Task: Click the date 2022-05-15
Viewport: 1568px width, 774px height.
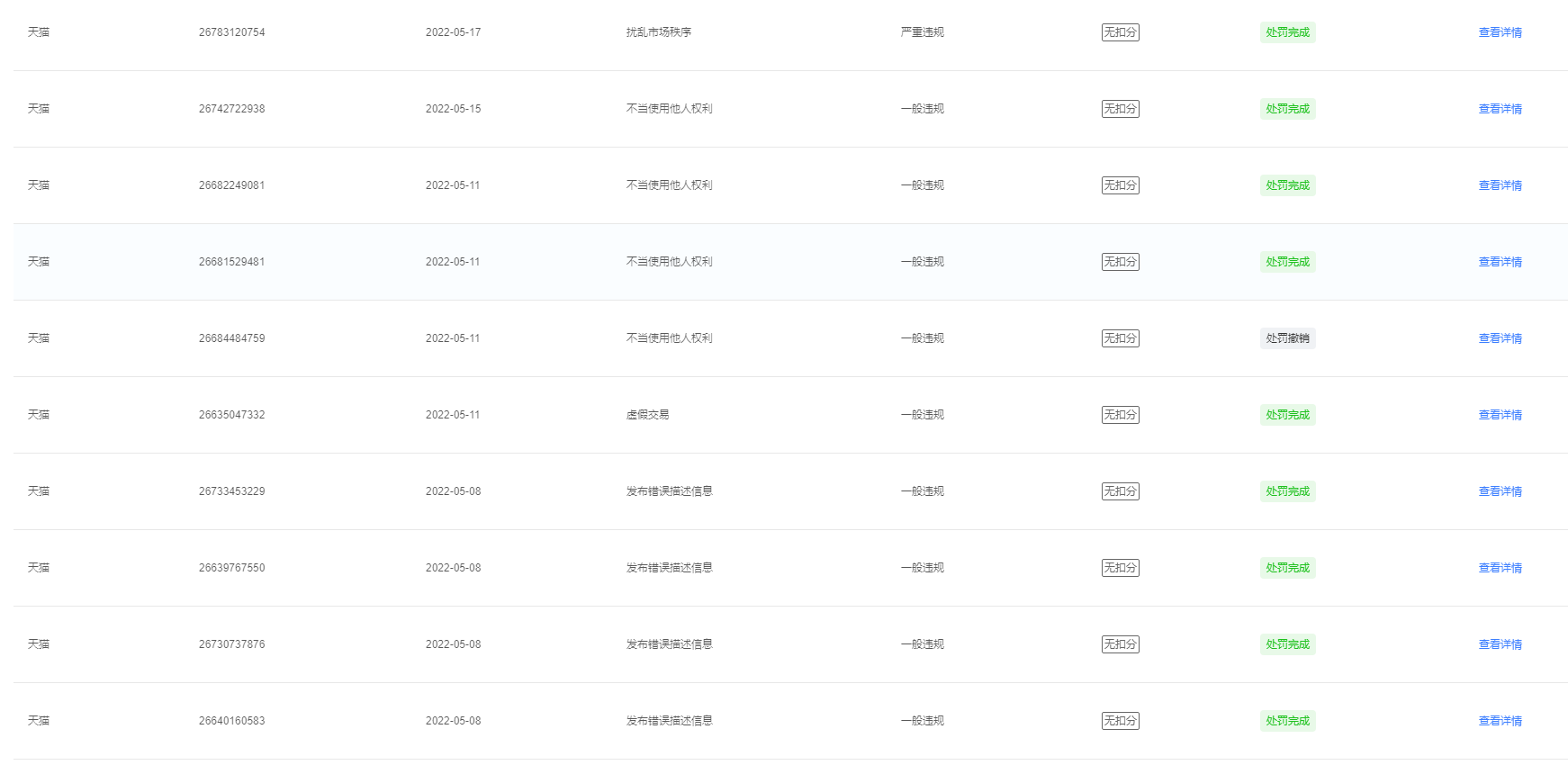Action: tap(453, 109)
